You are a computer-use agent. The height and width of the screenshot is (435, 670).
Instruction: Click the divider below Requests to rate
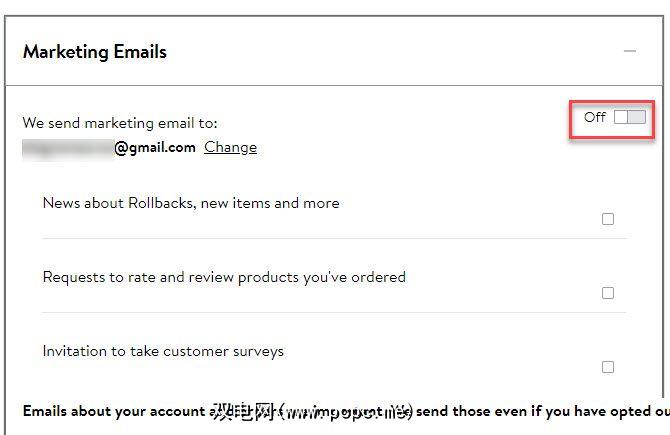tap(334, 313)
